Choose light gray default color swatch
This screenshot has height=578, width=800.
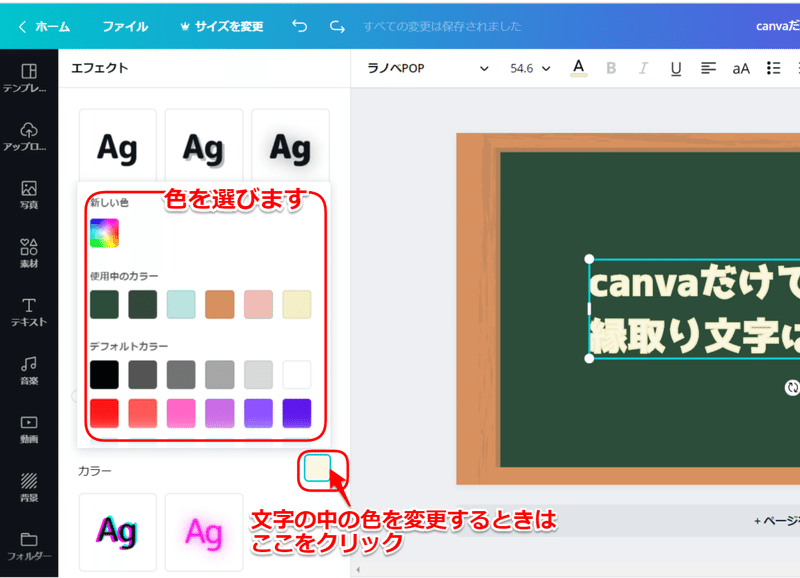coord(219,374)
